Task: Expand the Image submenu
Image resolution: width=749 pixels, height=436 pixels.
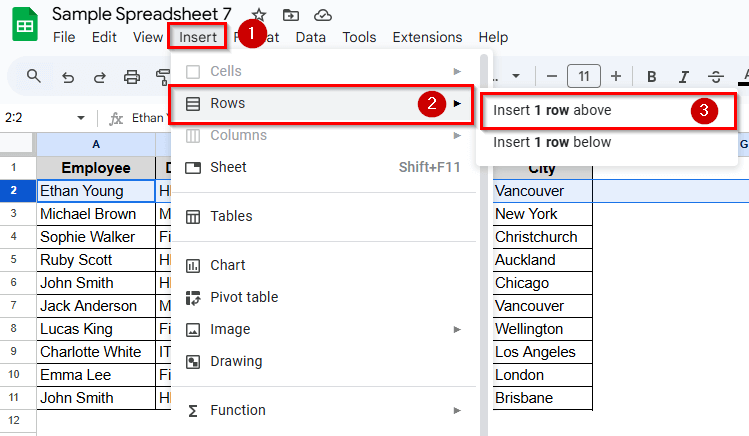Action: pyautogui.click(x=320, y=329)
